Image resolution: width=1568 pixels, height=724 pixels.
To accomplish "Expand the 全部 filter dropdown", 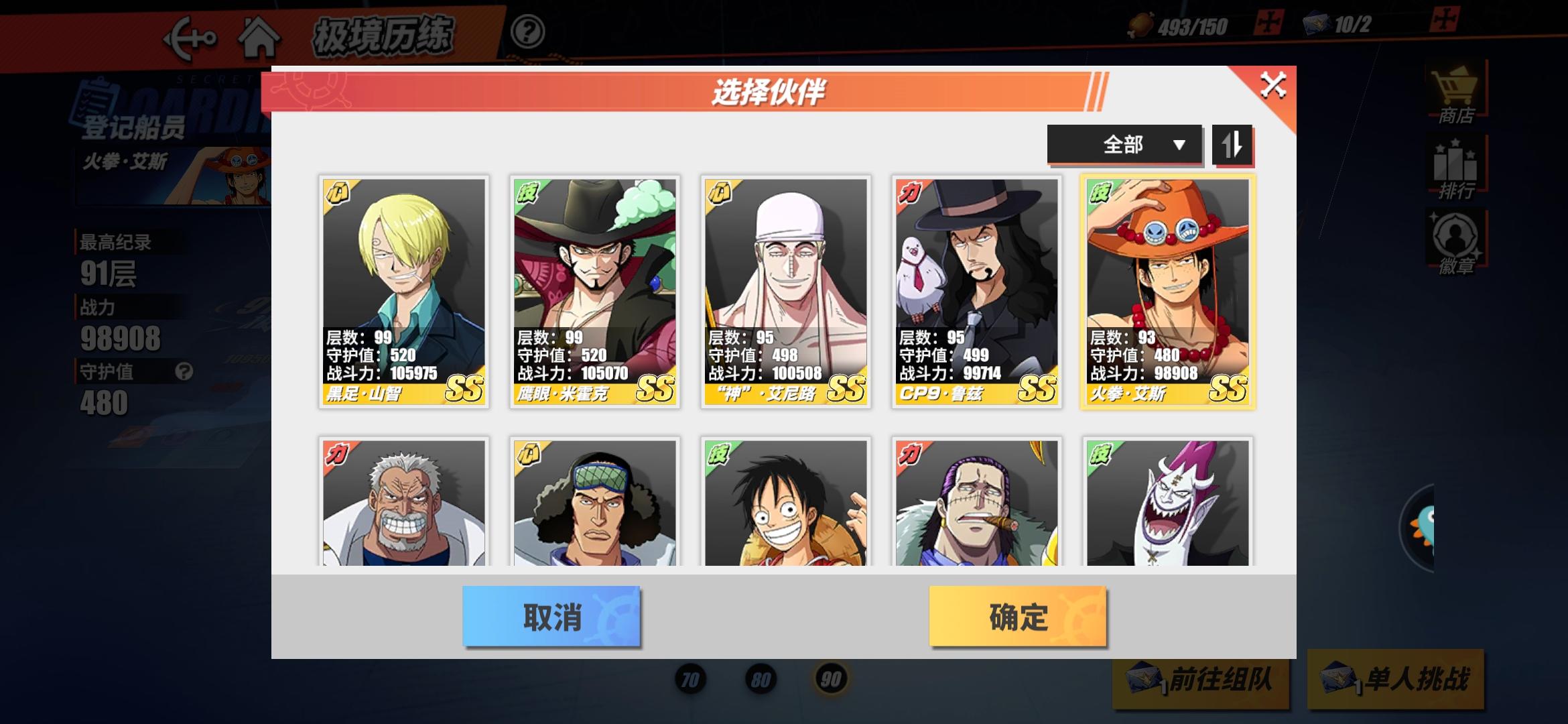I will point(1124,145).
